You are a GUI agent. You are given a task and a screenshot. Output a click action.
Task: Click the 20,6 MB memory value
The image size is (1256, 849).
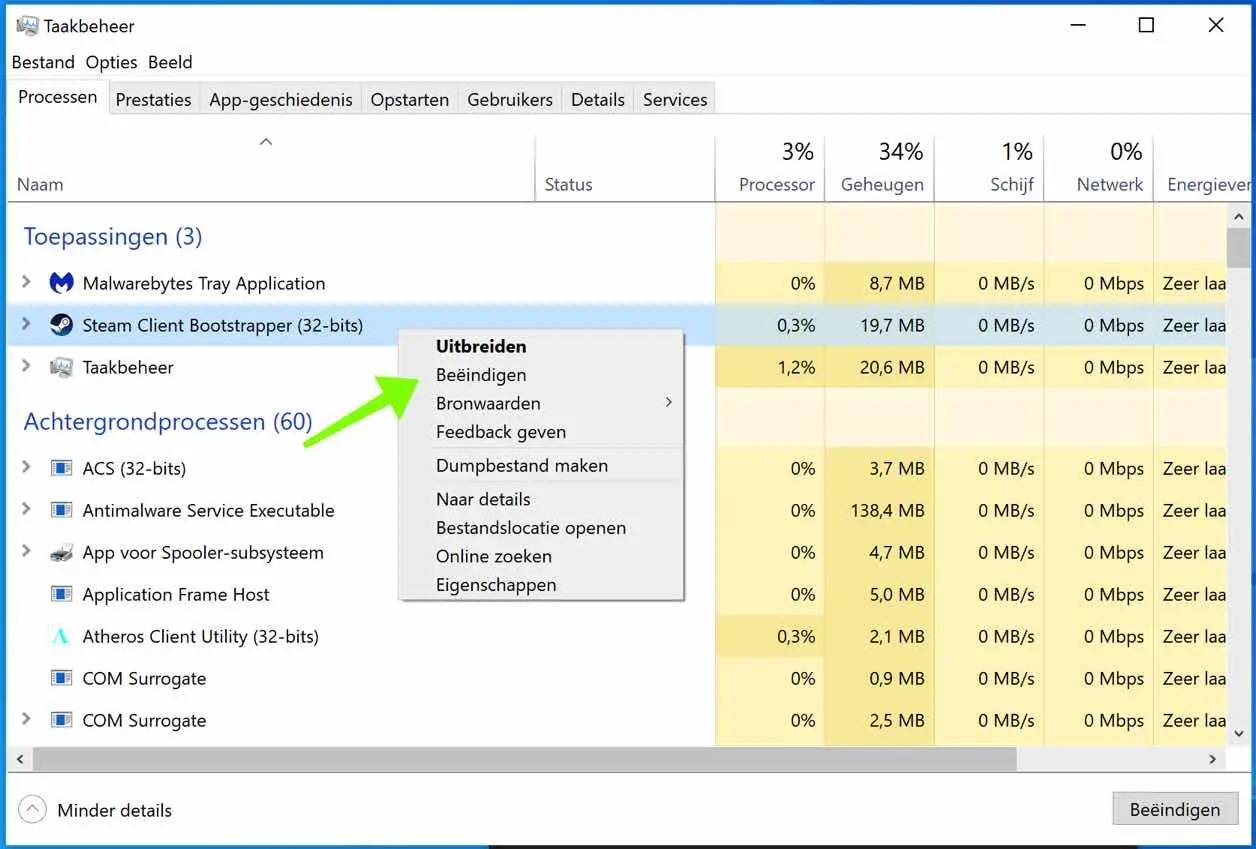click(x=892, y=367)
